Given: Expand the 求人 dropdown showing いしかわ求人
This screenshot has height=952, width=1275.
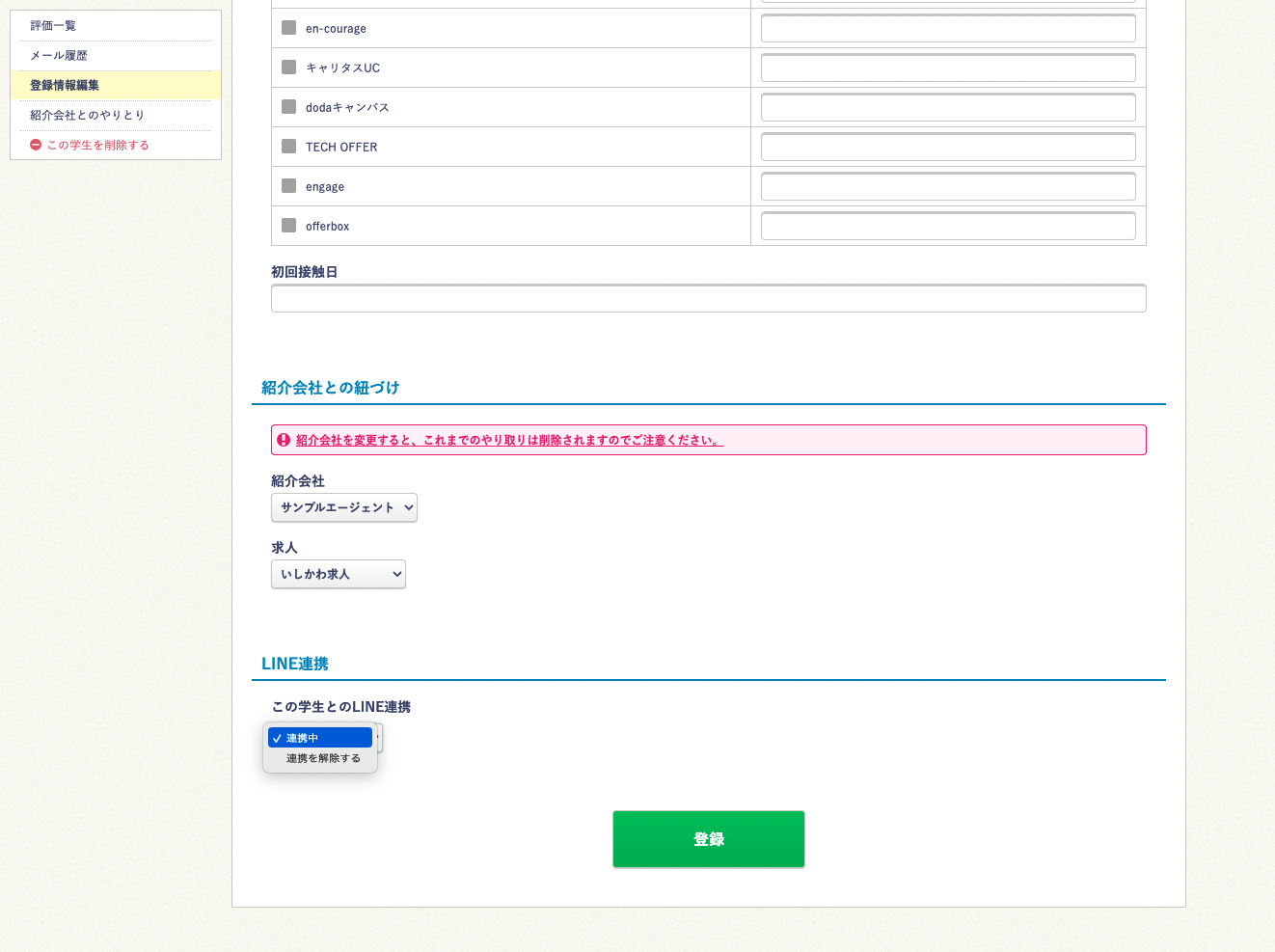Looking at the screenshot, I should [338, 574].
